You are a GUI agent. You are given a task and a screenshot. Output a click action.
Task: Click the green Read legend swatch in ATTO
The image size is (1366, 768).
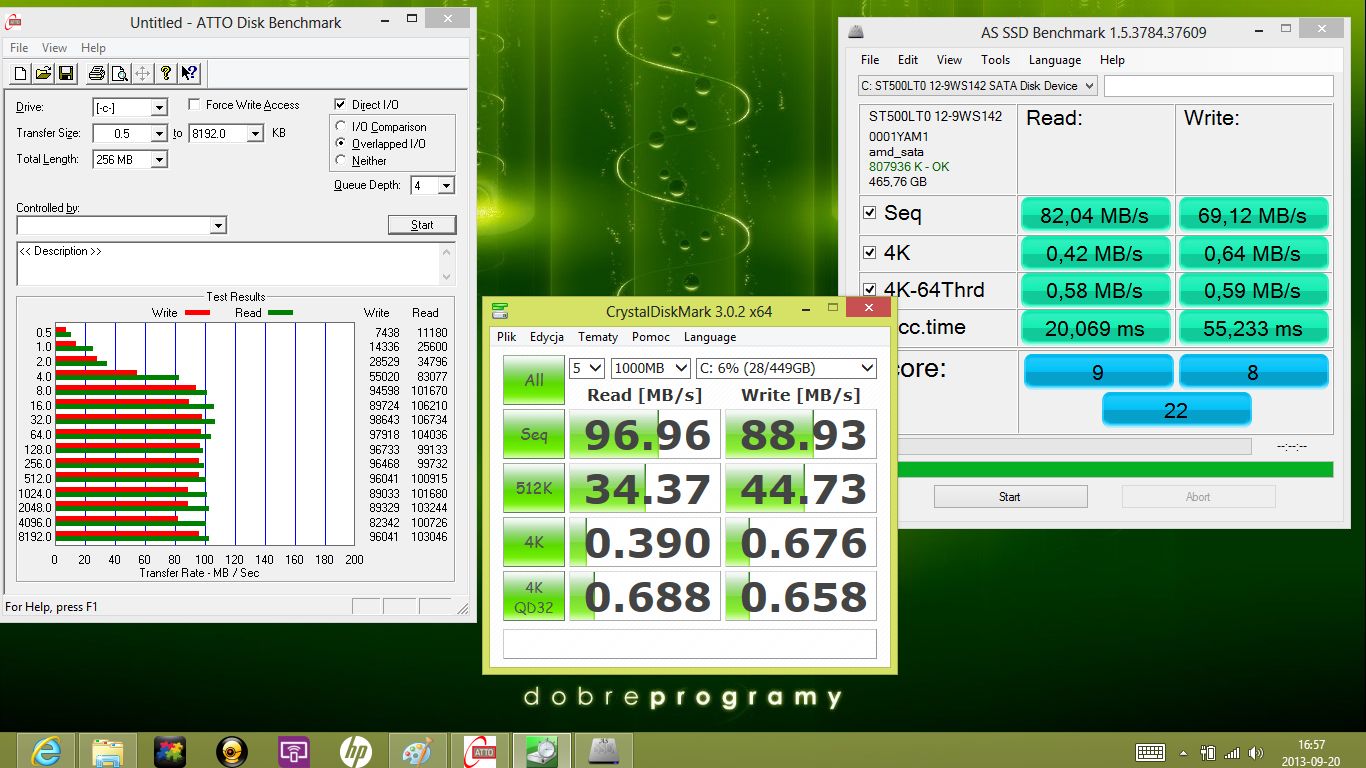[x=280, y=313]
